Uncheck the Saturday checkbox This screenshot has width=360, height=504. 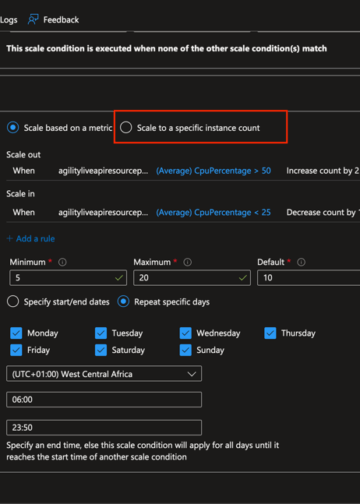click(x=101, y=350)
